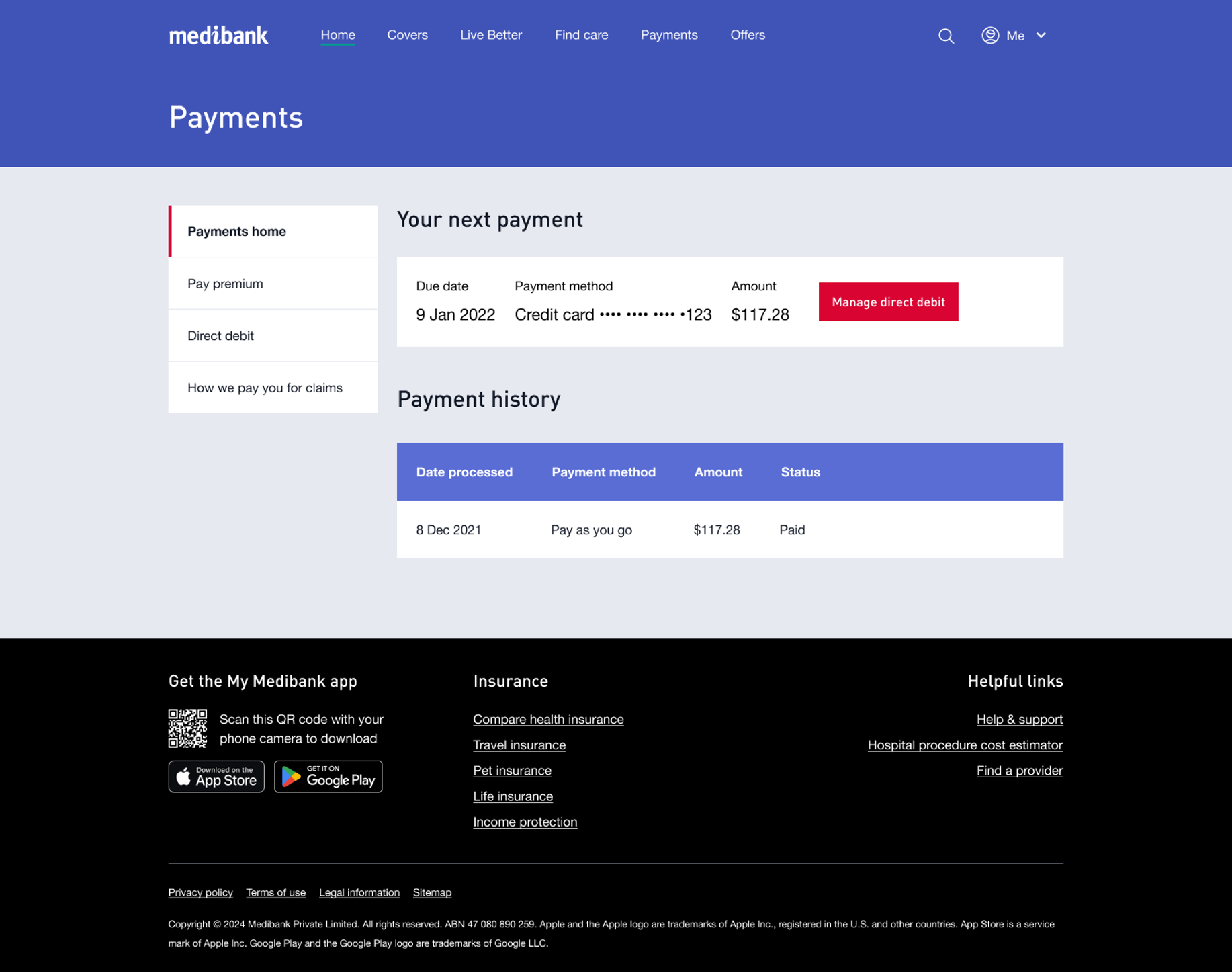The width and height of the screenshot is (1232, 973).
Task: Select the Google Play download badge
Action: pyautogui.click(x=328, y=776)
